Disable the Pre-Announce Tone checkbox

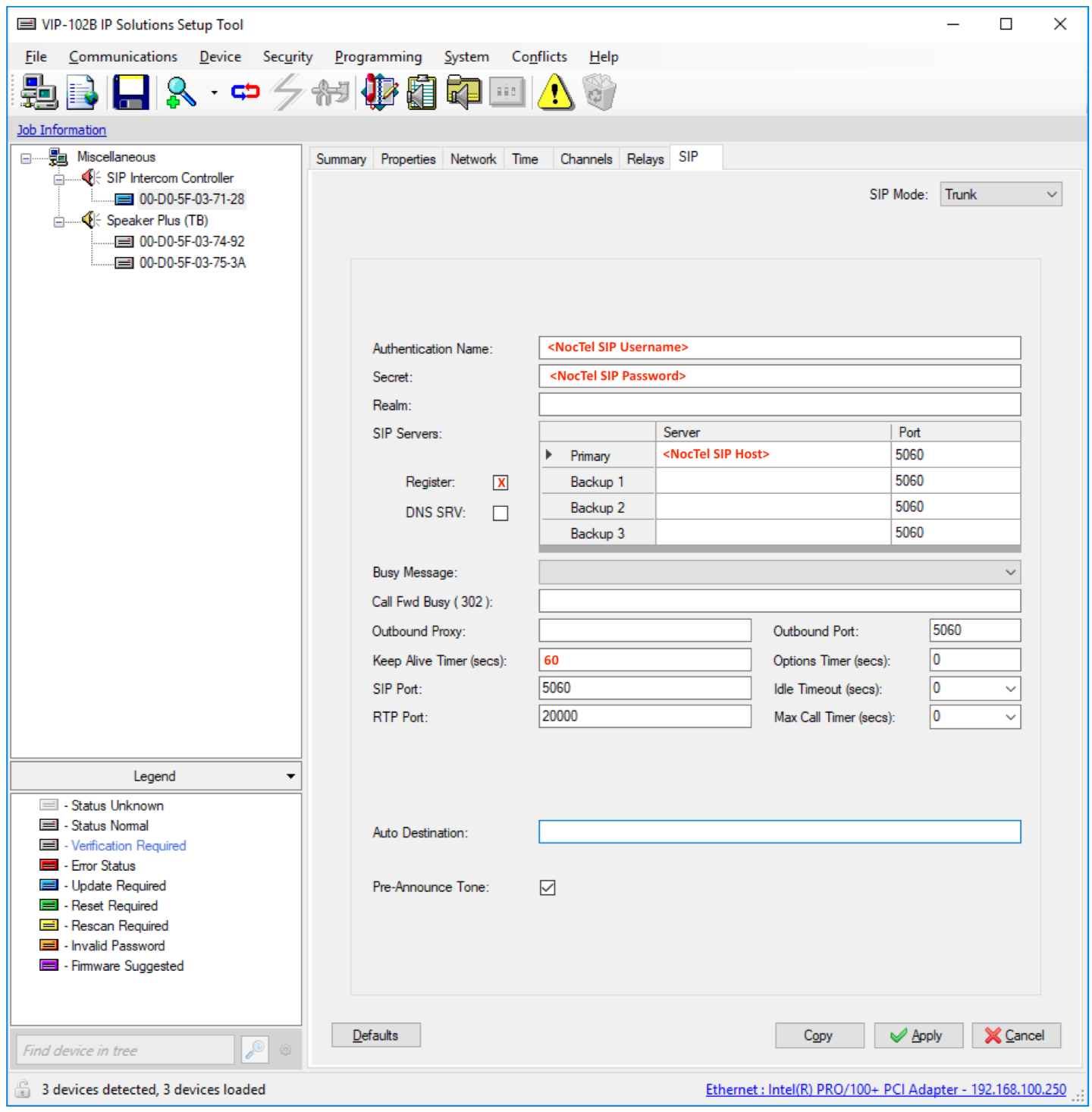(x=548, y=887)
